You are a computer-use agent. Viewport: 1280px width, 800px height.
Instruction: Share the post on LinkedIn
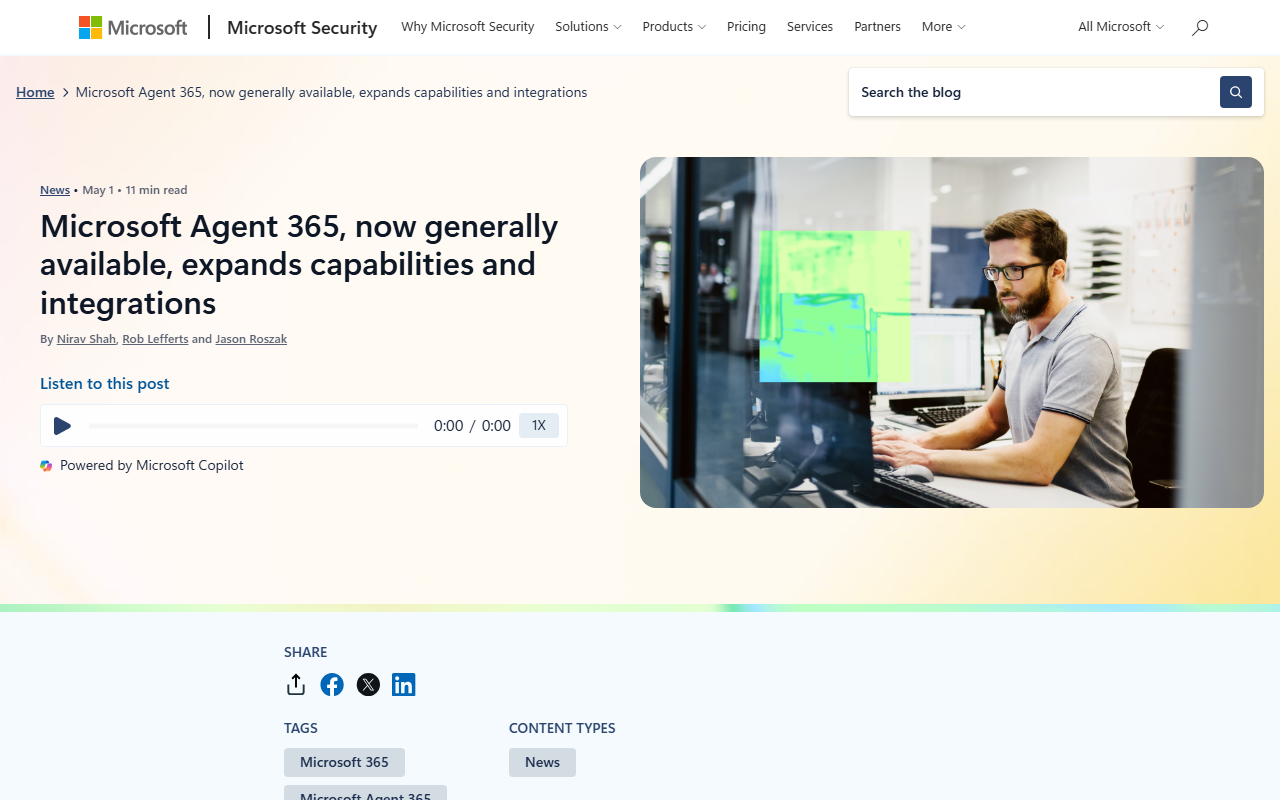coord(404,685)
